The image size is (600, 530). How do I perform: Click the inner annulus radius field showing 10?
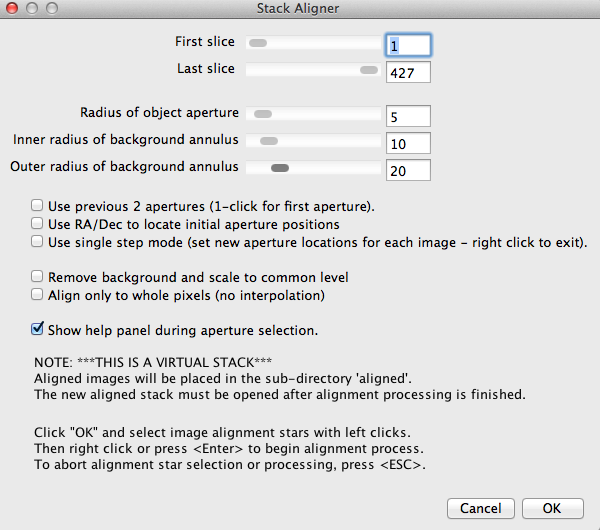(x=407, y=143)
